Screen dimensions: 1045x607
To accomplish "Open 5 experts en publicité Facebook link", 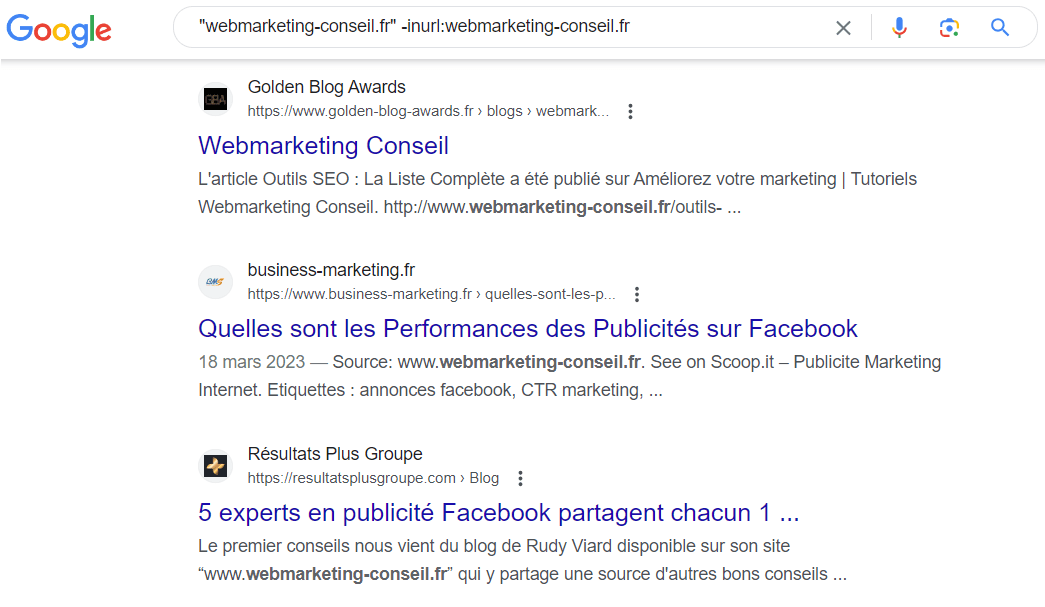I will (x=499, y=512).
